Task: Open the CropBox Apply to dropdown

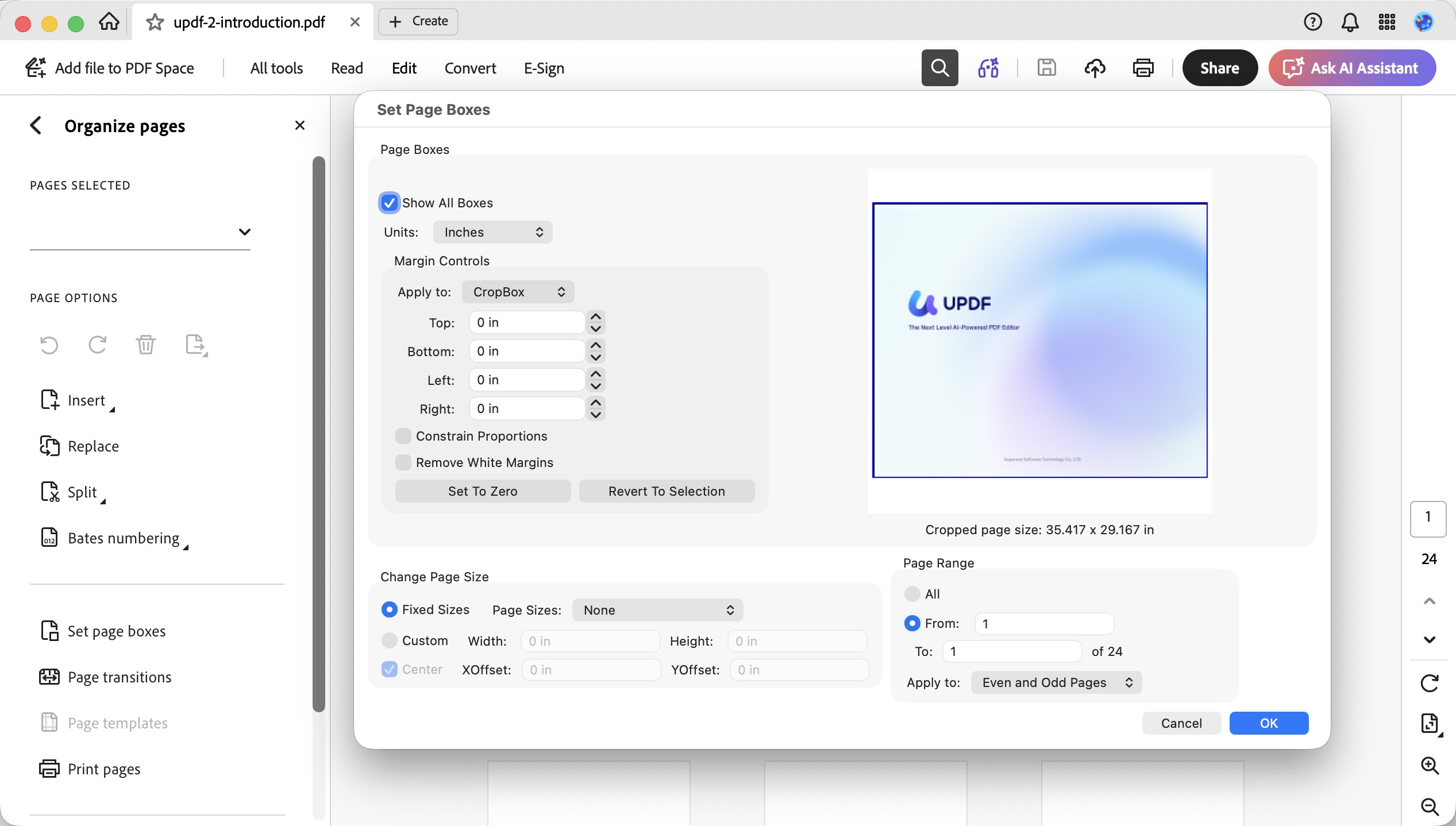Action: pyautogui.click(x=518, y=292)
